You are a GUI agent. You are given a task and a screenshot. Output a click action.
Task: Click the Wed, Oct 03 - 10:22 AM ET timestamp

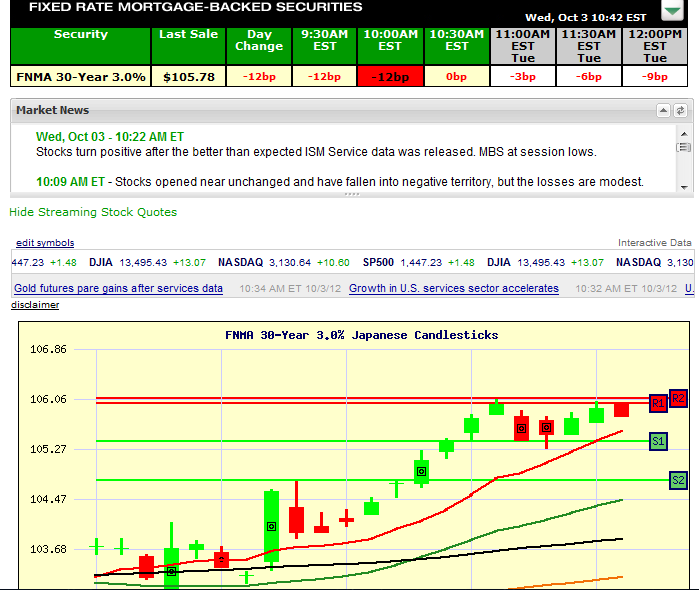point(110,136)
